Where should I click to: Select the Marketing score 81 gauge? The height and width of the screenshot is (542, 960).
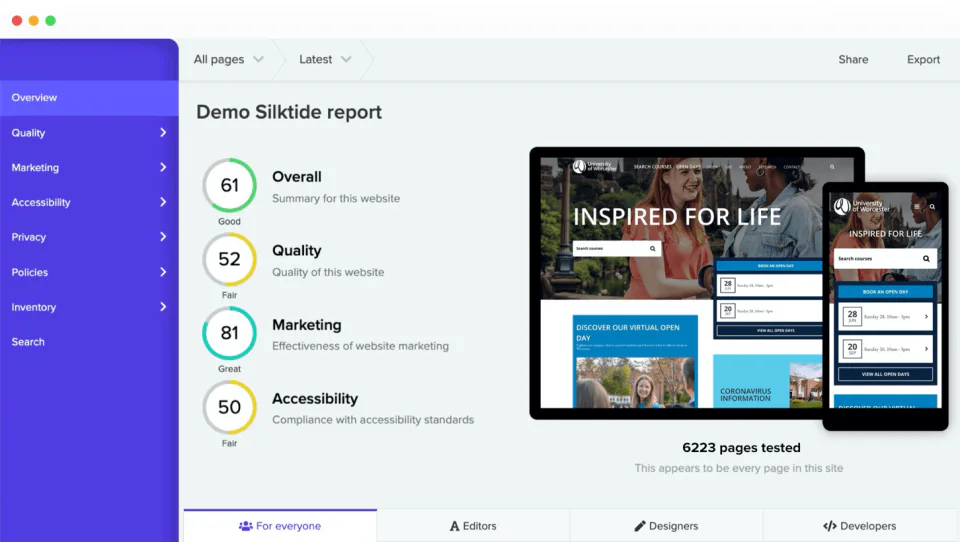(230, 333)
